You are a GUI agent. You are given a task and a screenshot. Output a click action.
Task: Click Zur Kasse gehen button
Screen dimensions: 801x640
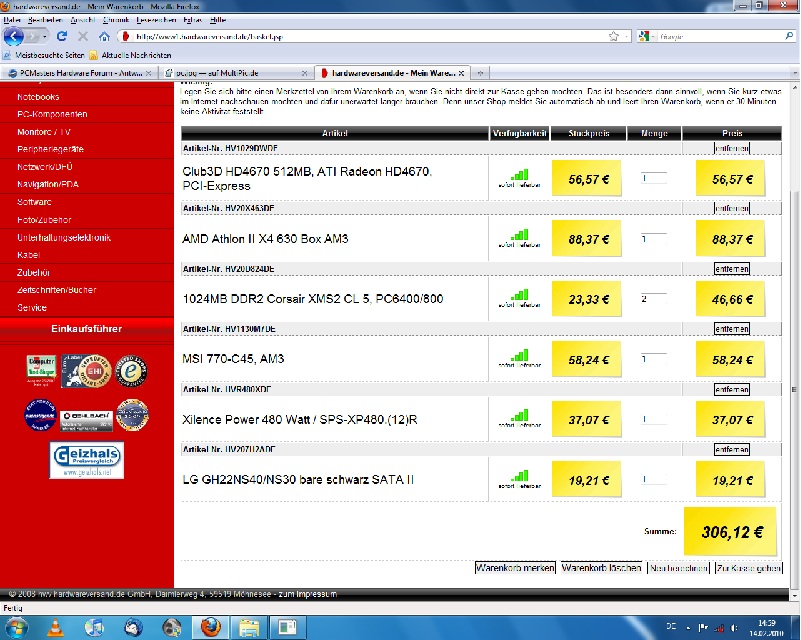coord(748,567)
